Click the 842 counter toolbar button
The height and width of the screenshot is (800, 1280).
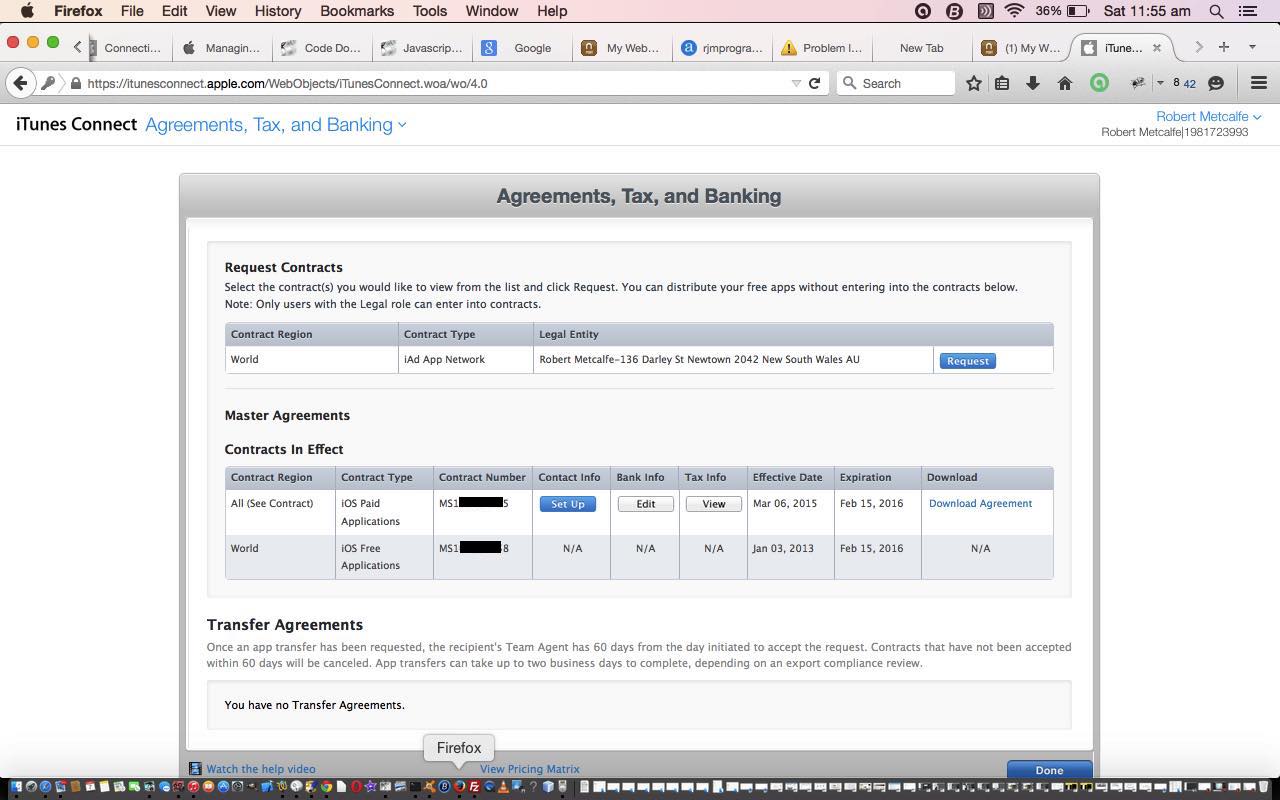point(1184,83)
